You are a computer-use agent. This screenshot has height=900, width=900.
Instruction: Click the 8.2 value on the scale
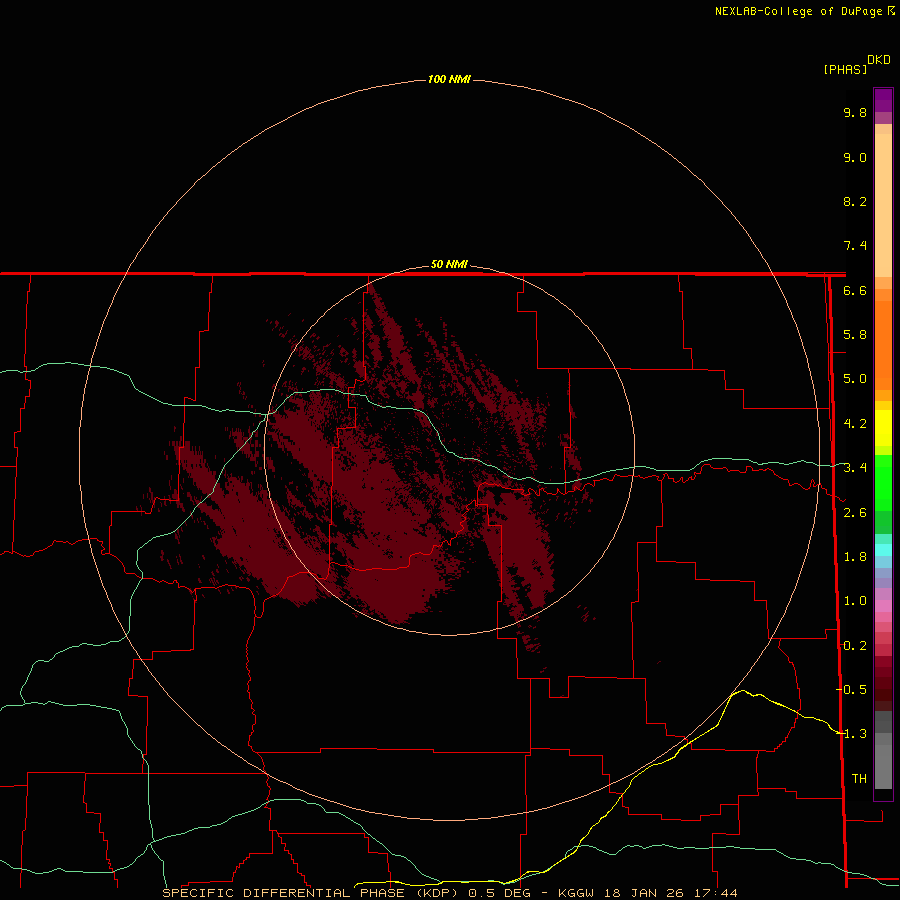pos(855,201)
